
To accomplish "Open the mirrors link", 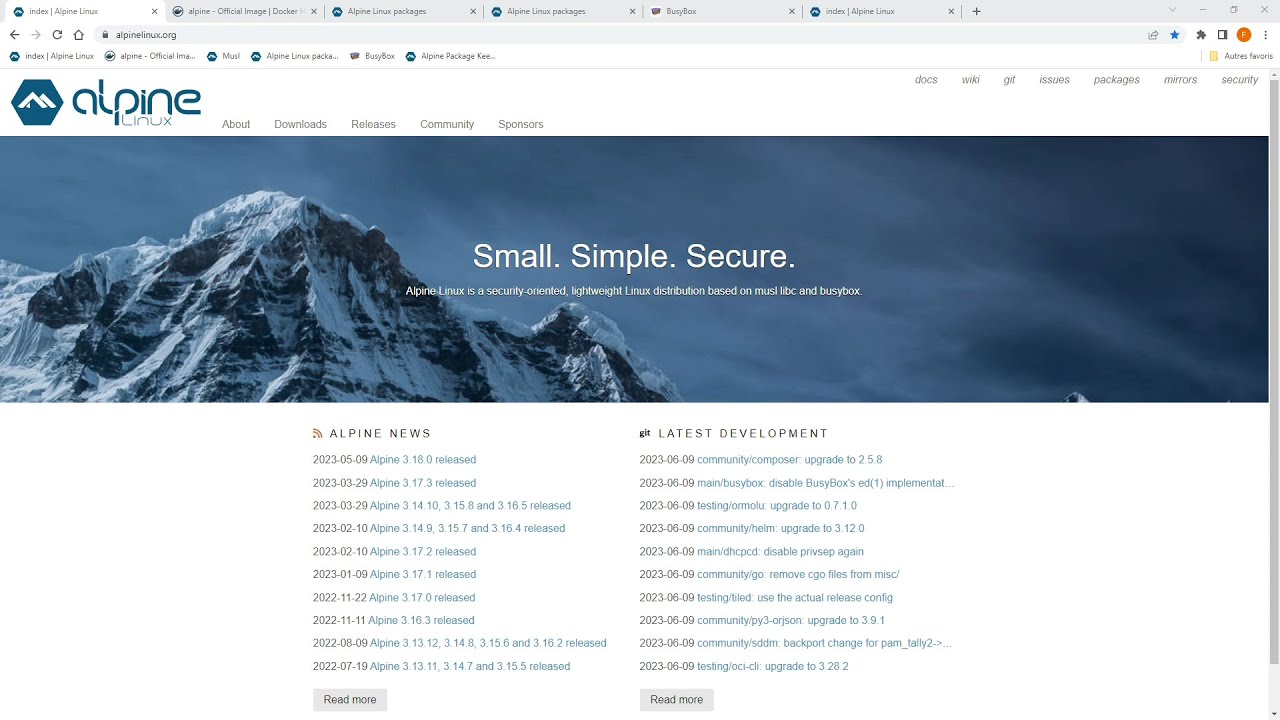I will coord(1180,80).
